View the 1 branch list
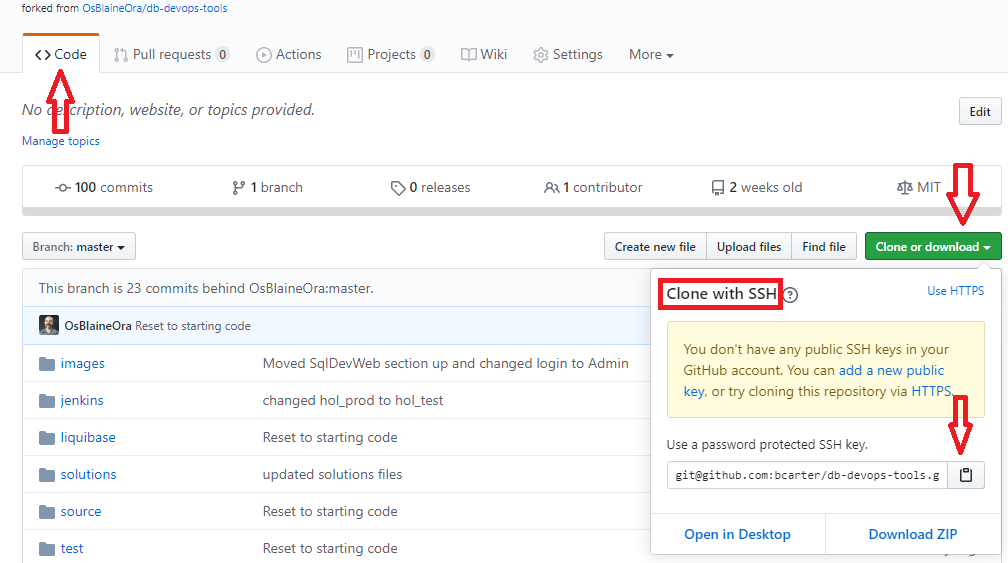The image size is (1008, 563). (267, 188)
